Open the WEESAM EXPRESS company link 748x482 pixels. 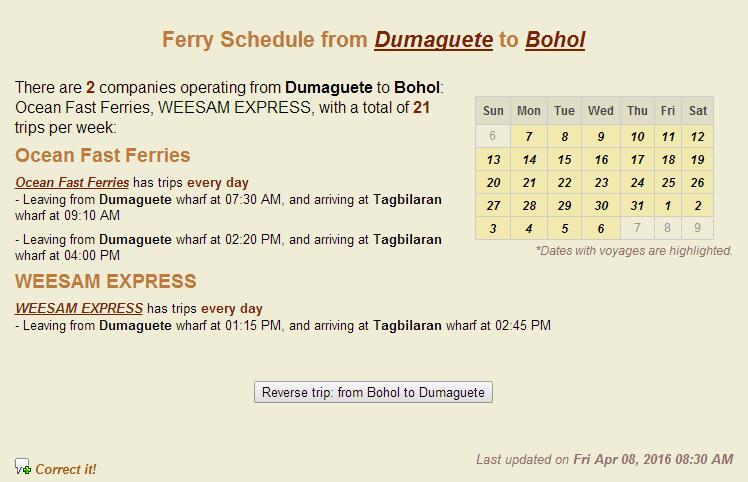point(79,308)
